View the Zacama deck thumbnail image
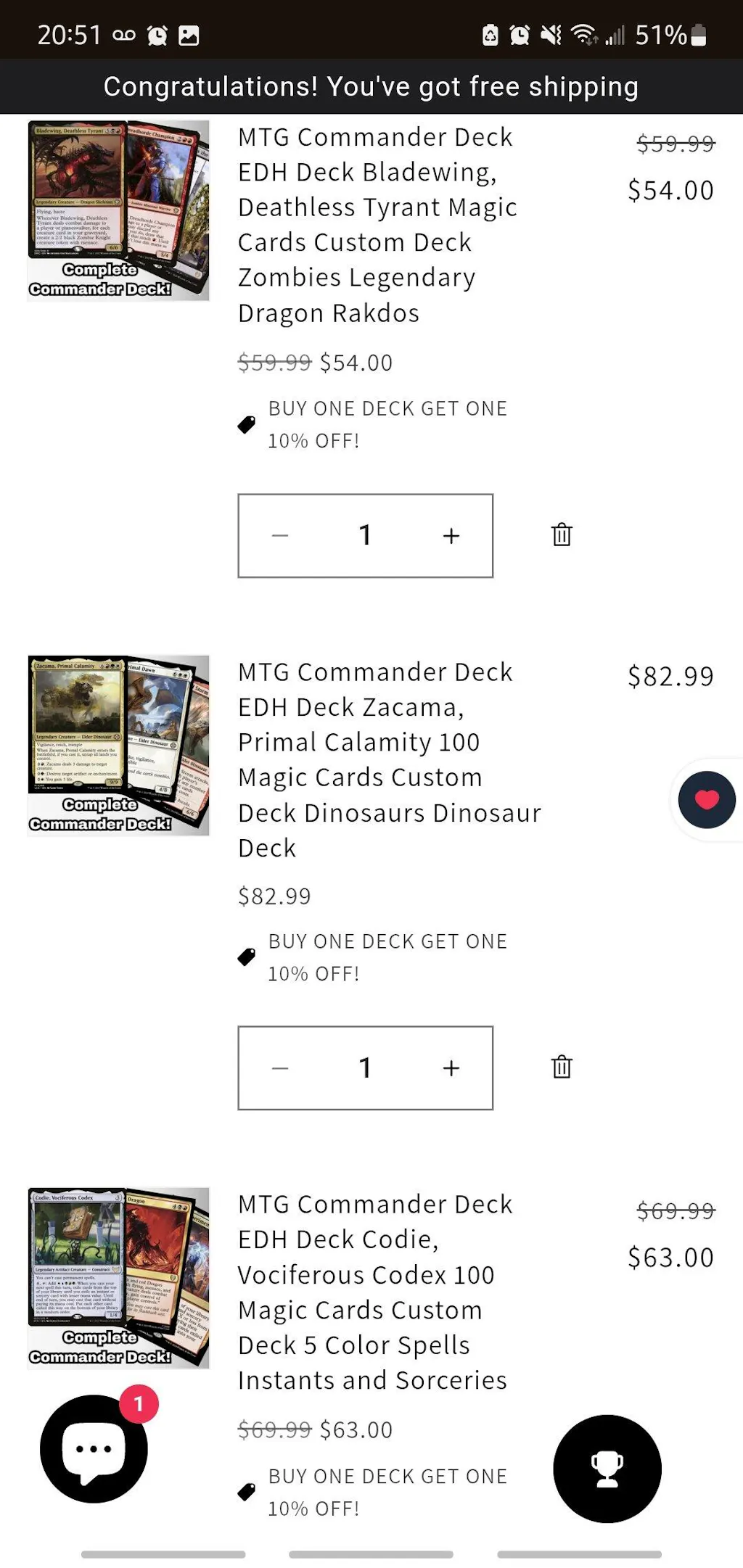Screen dimensions: 743x1568 click(x=118, y=746)
